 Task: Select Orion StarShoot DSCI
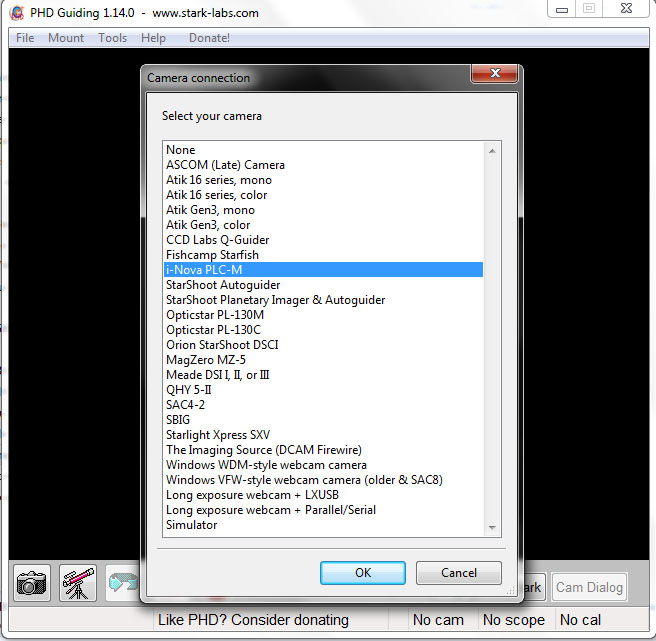tap(323, 345)
